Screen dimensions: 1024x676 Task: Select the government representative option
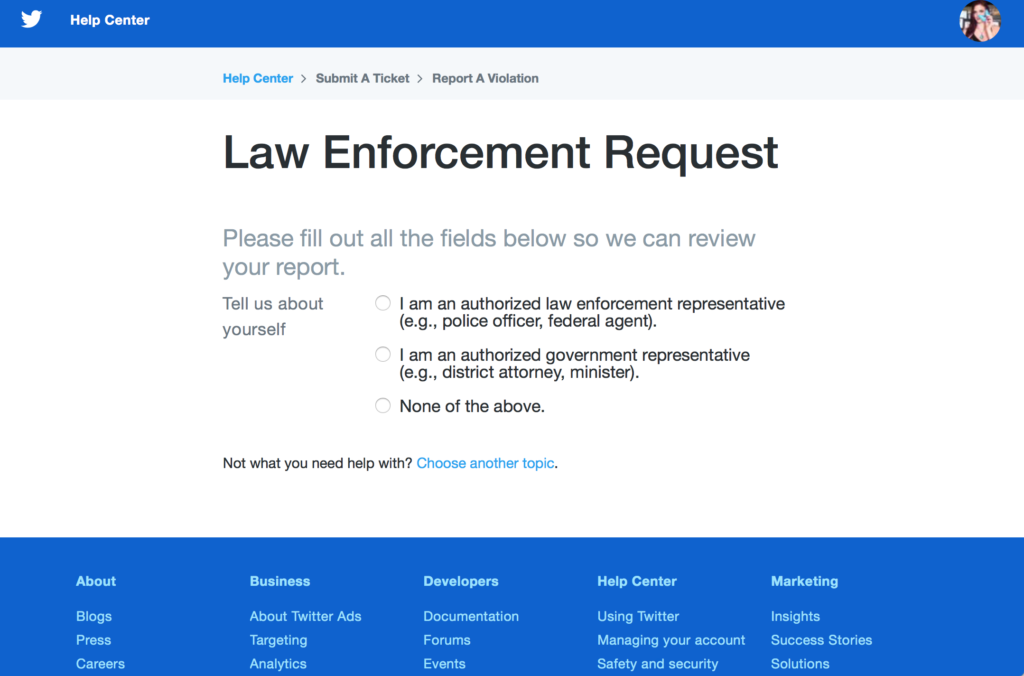pyautogui.click(x=382, y=353)
